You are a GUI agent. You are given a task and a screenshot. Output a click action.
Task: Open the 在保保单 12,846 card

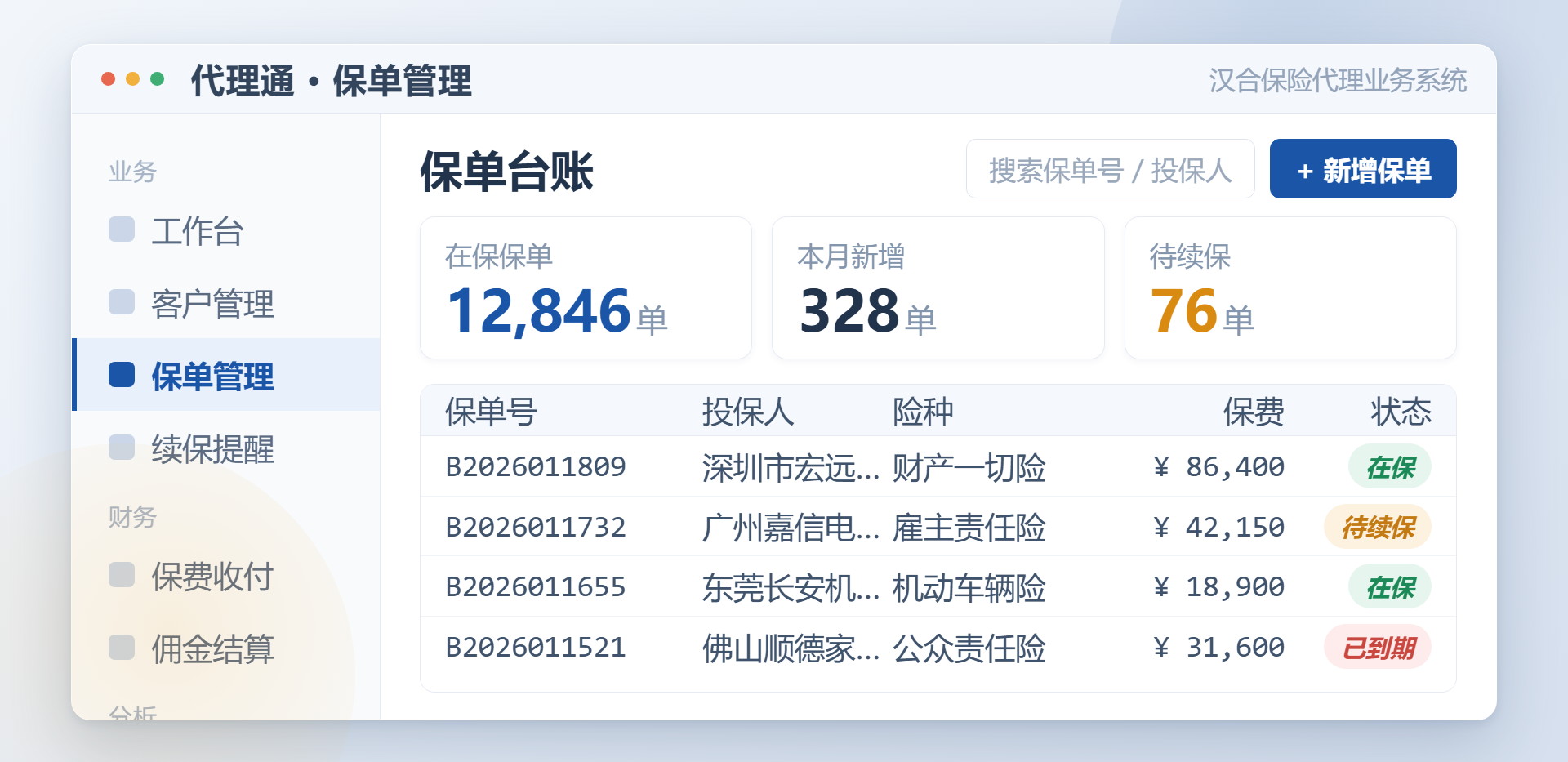coord(586,287)
